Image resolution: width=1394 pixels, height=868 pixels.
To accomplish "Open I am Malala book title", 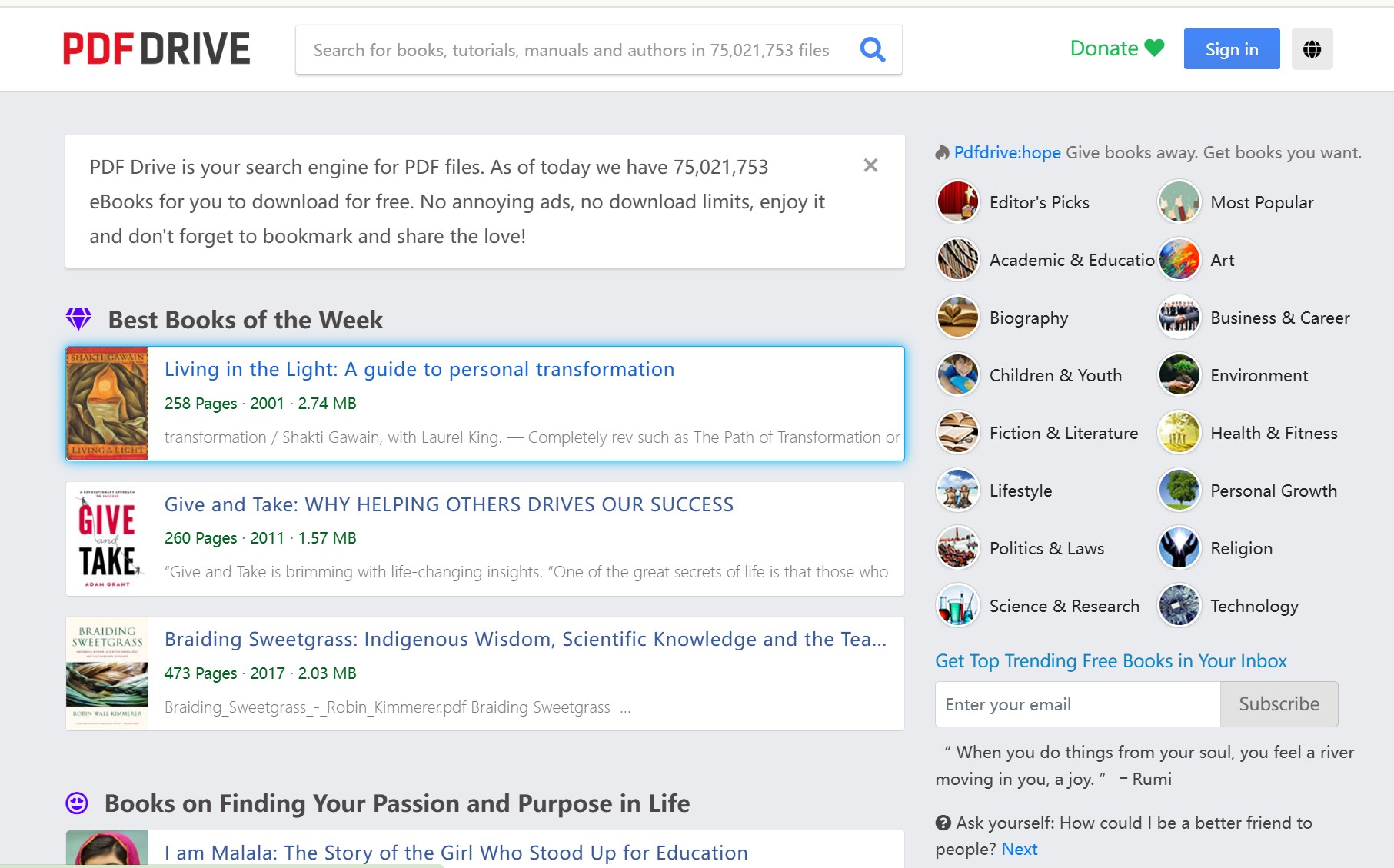I will coord(456,853).
